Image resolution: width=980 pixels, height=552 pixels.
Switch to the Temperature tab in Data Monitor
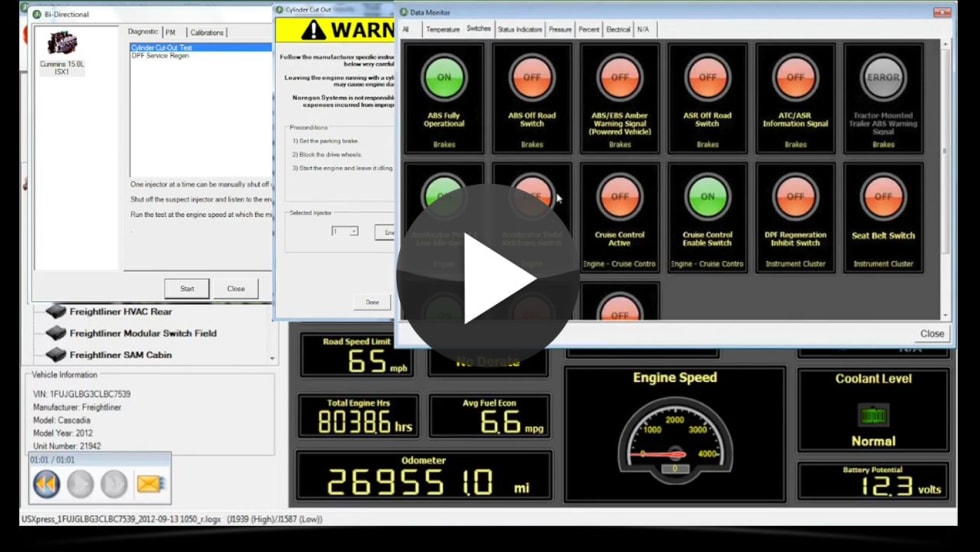click(x=443, y=29)
